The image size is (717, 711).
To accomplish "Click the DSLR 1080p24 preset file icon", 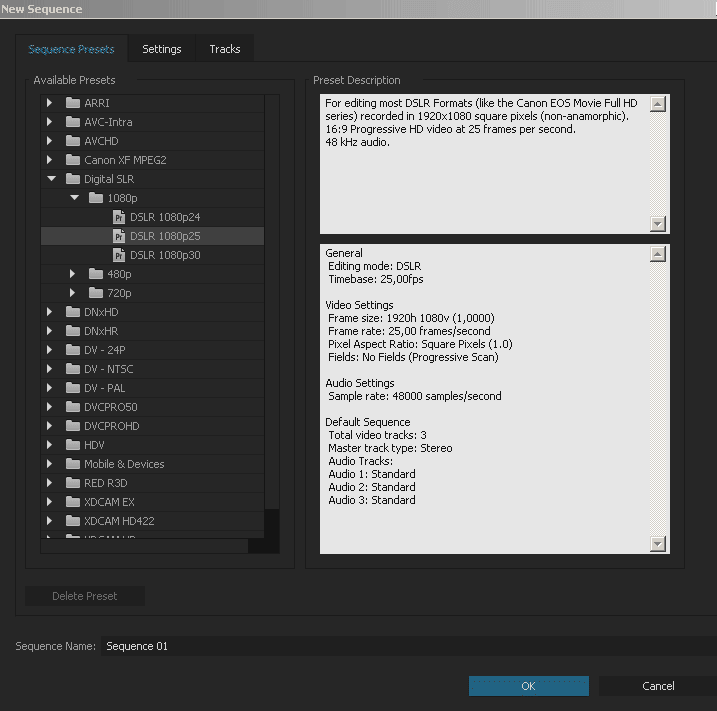I will [x=119, y=217].
